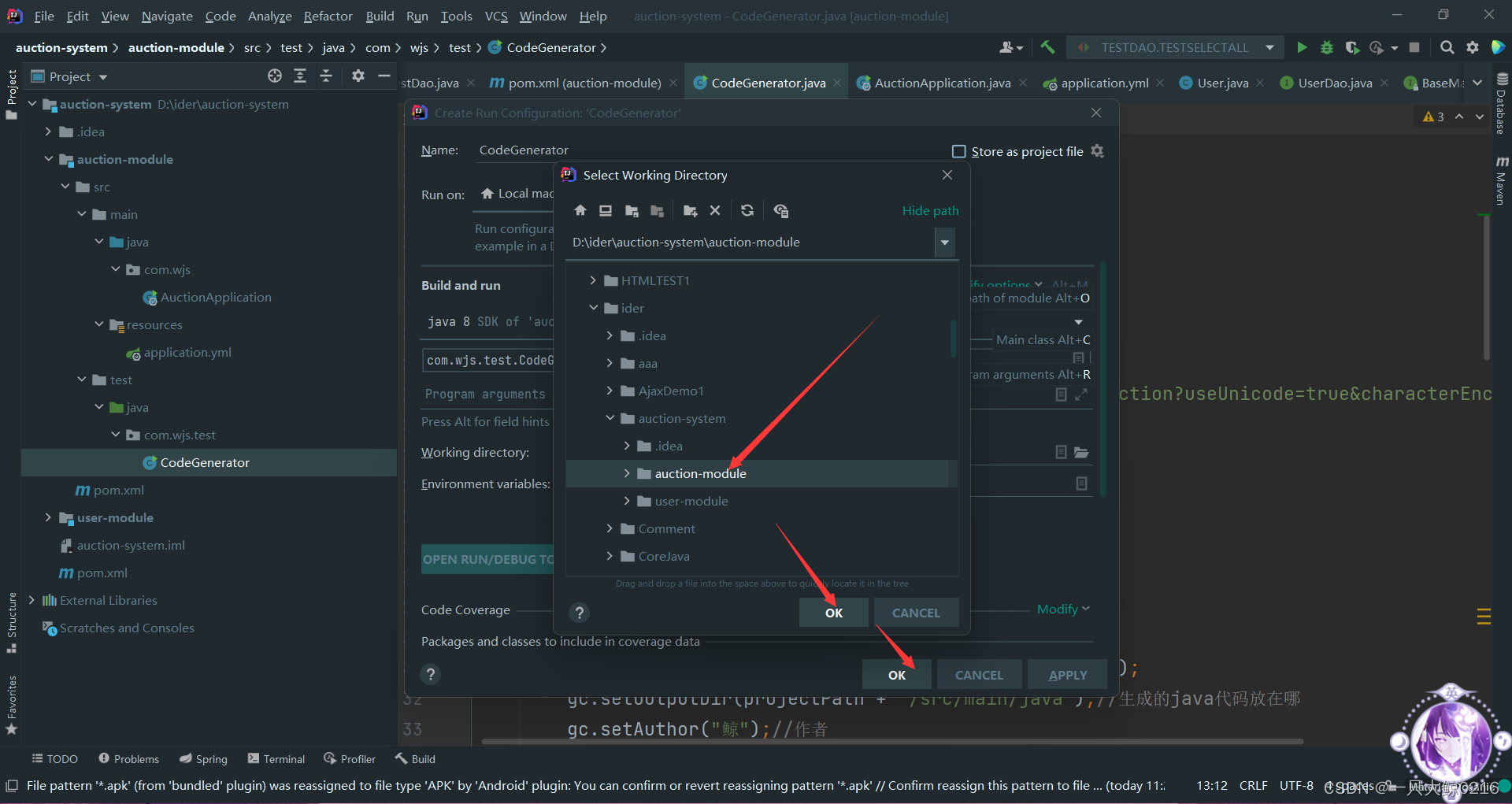Open Search Everywhere magnifier
Image resolution: width=1512 pixels, height=804 pixels.
click(1447, 47)
